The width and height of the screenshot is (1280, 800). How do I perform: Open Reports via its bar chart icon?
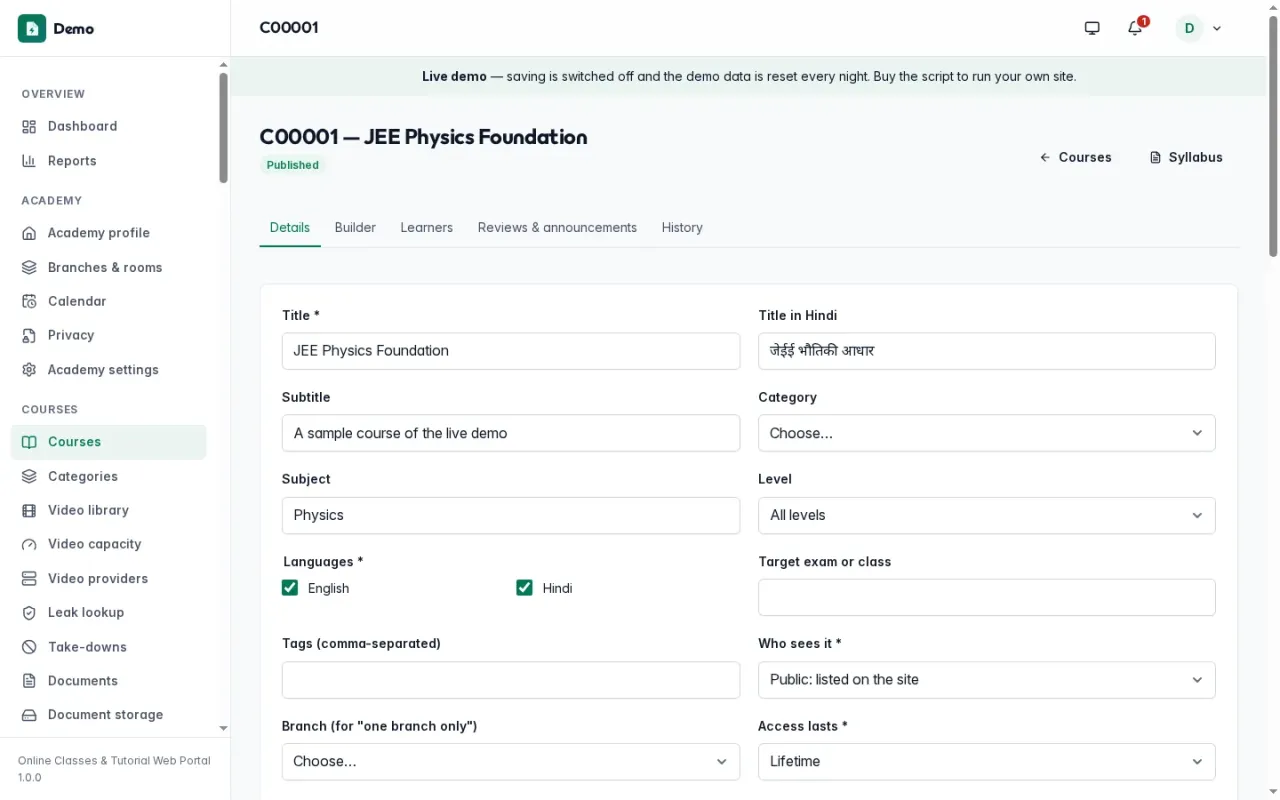tap(29, 161)
